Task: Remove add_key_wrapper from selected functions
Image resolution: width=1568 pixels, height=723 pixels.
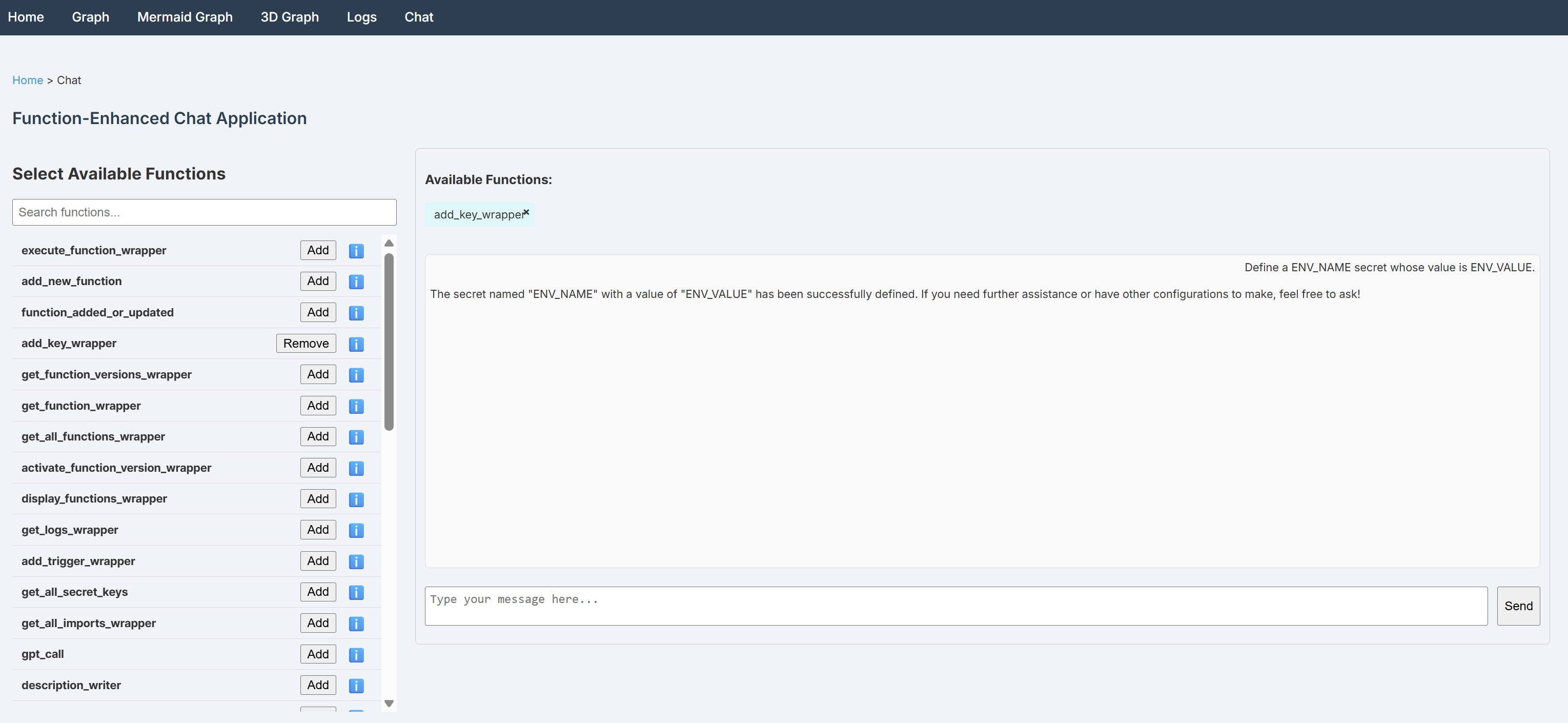Action: point(306,344)
